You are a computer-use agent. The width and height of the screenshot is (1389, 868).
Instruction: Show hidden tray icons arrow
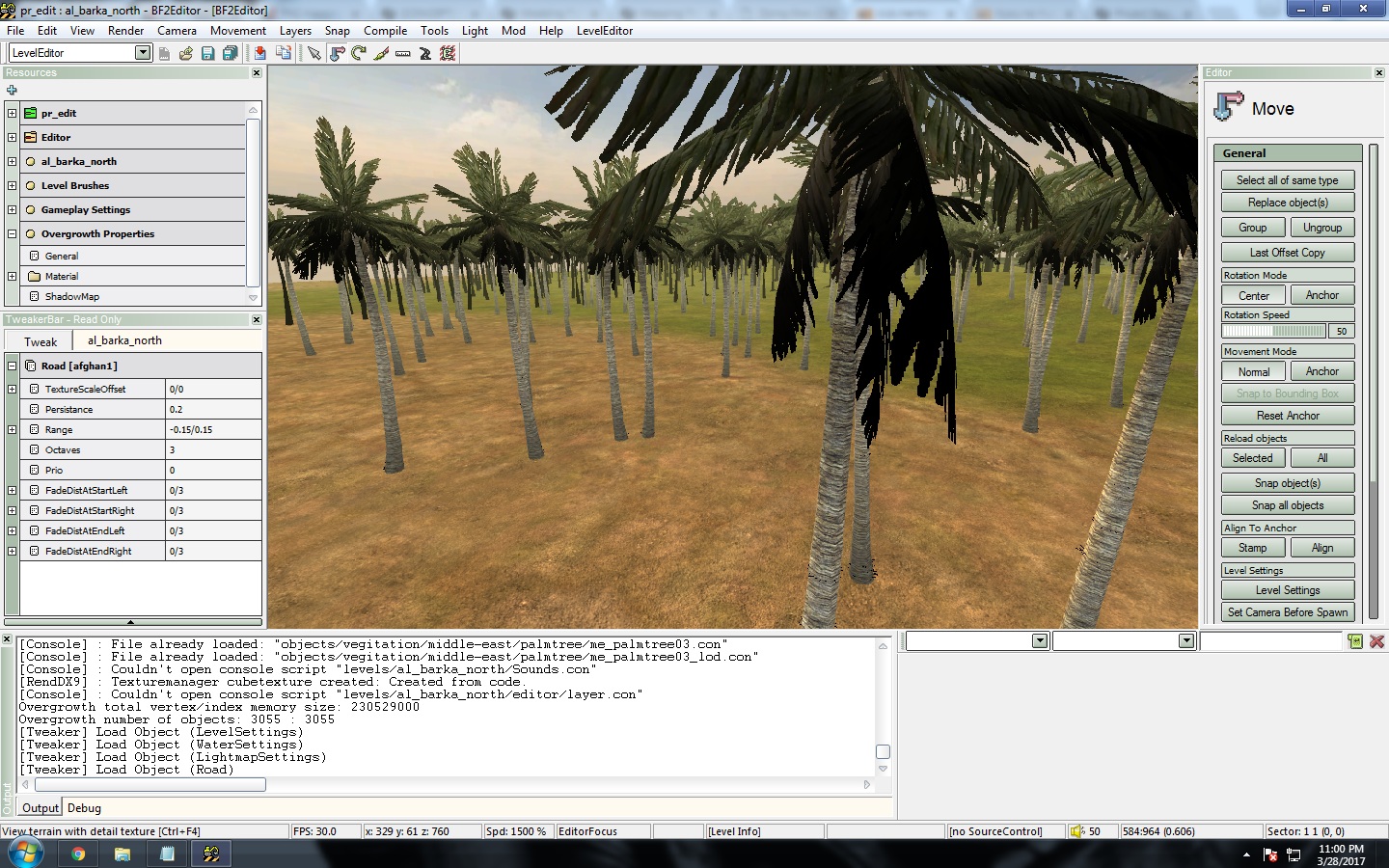[x=1246, y=854]
